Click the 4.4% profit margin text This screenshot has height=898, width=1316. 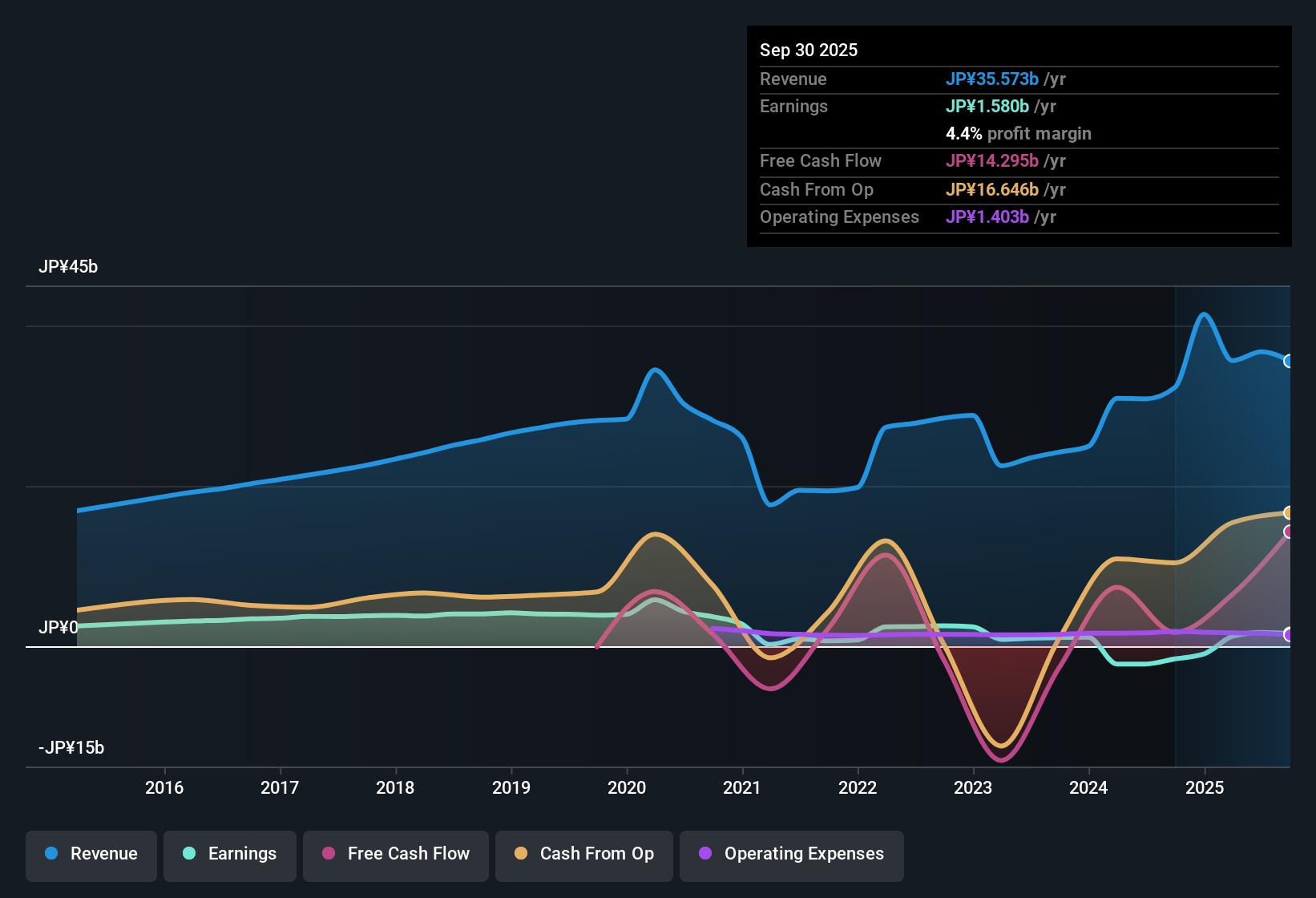click(x=1019, y=133)
